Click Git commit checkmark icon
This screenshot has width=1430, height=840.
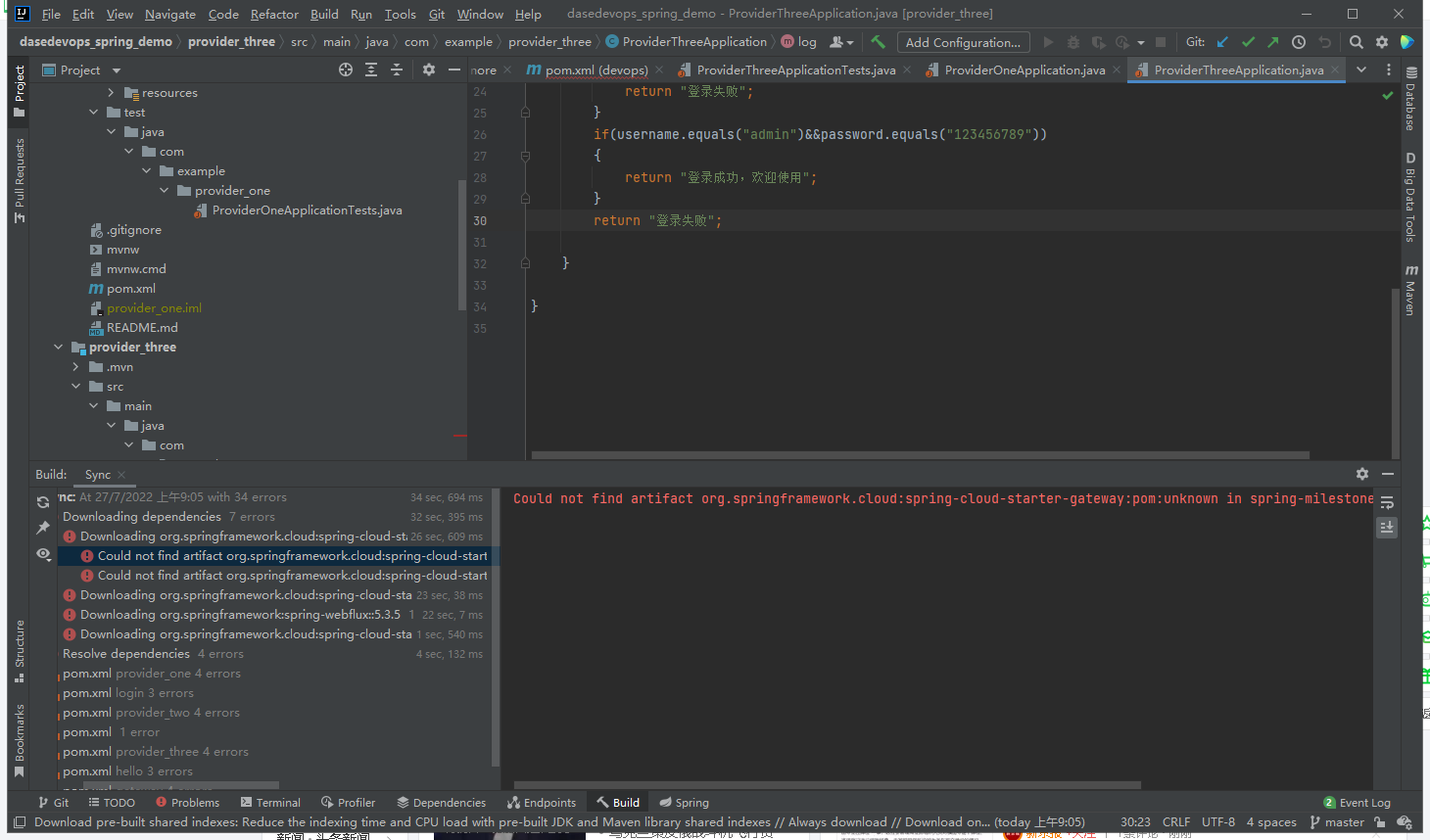(1248, 42)
